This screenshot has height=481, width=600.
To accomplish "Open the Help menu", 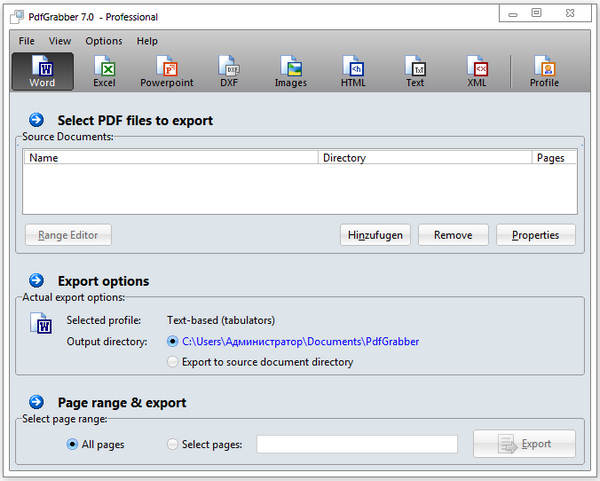I will [x=147, y=41].
